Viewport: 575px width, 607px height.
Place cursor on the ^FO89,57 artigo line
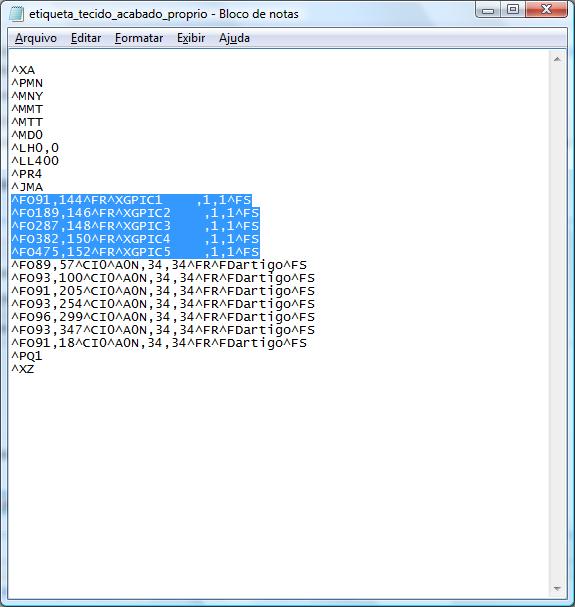tap(159, 265)
